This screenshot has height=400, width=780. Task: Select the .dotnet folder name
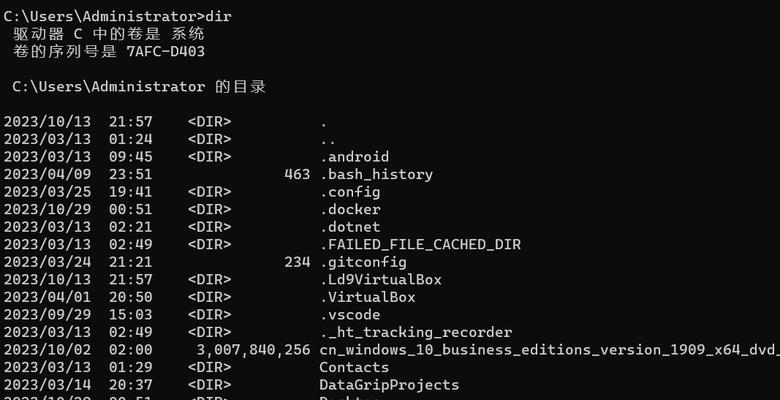(x=350, y=227)
